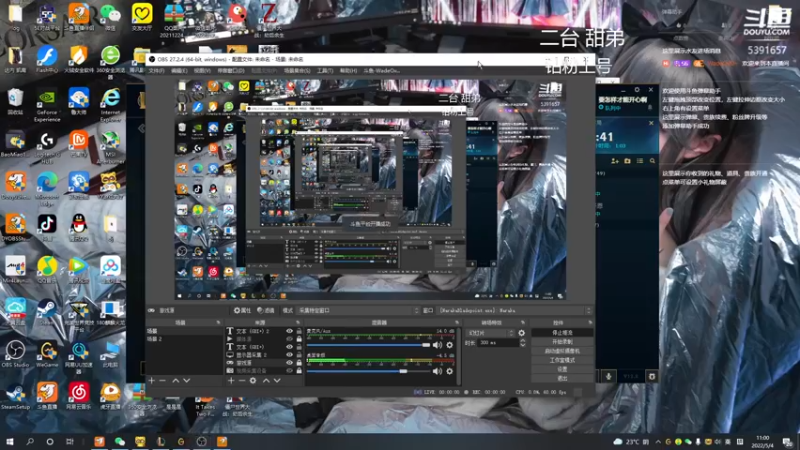800x450 pixels.
Task: Open window selection dropdown in source toolbar
Action: (x=515, y=310)
